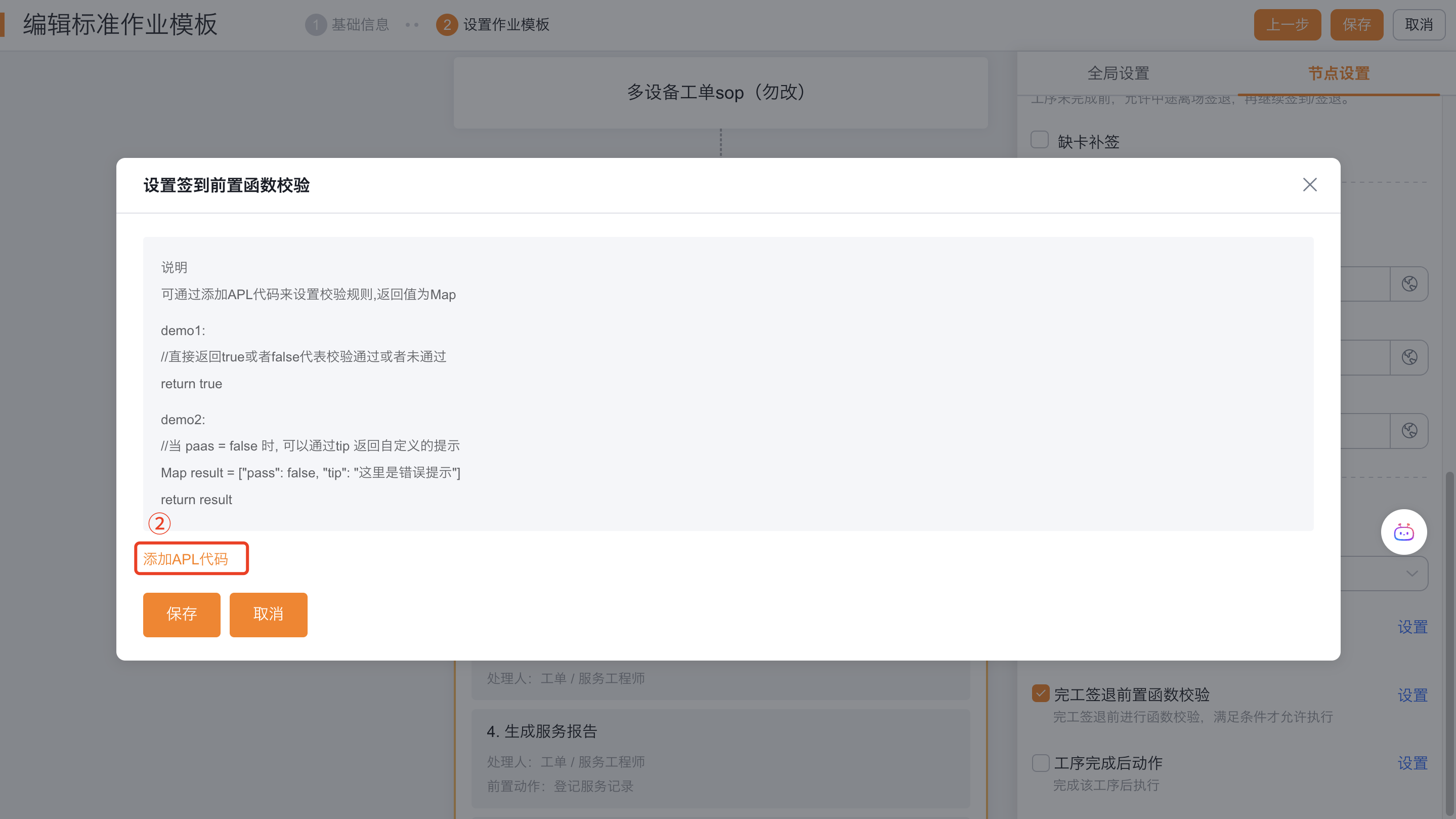Save the function validation dialog
Image resolution: width=1456 pixels, height=819 pixels.
point(182,615)
